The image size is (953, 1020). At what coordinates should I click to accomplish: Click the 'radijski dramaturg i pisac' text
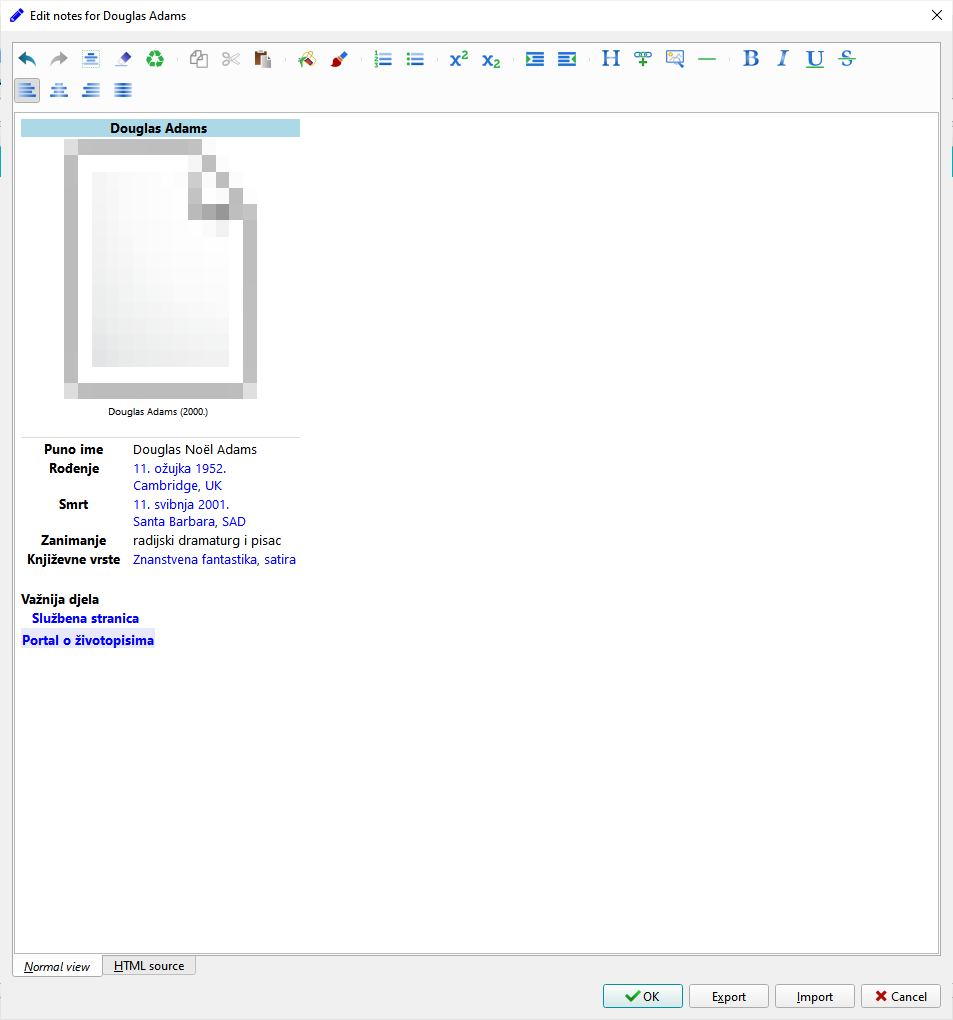[x=207, y=541]
